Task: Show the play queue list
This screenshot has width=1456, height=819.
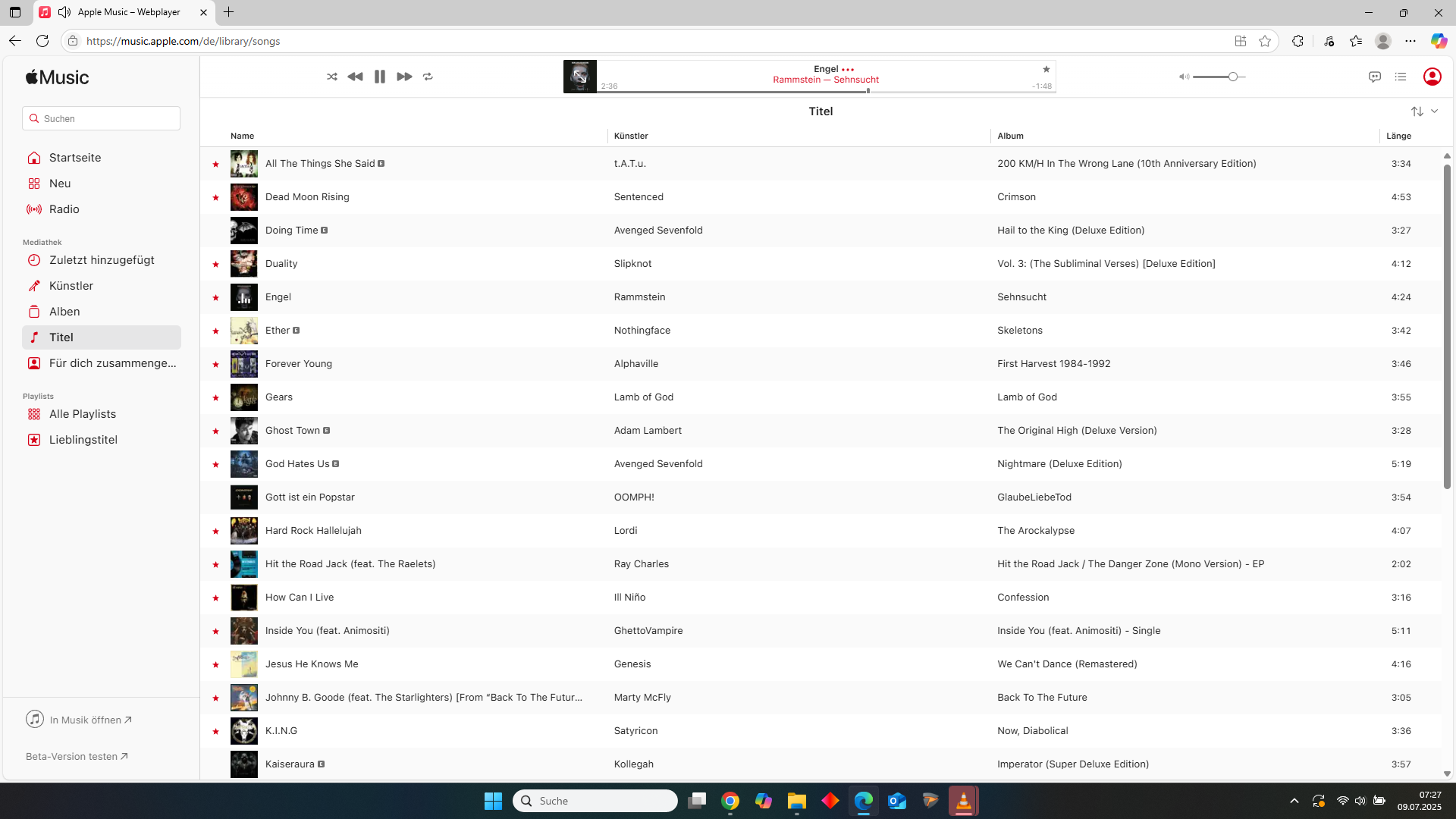Action: coord(1401,77)
